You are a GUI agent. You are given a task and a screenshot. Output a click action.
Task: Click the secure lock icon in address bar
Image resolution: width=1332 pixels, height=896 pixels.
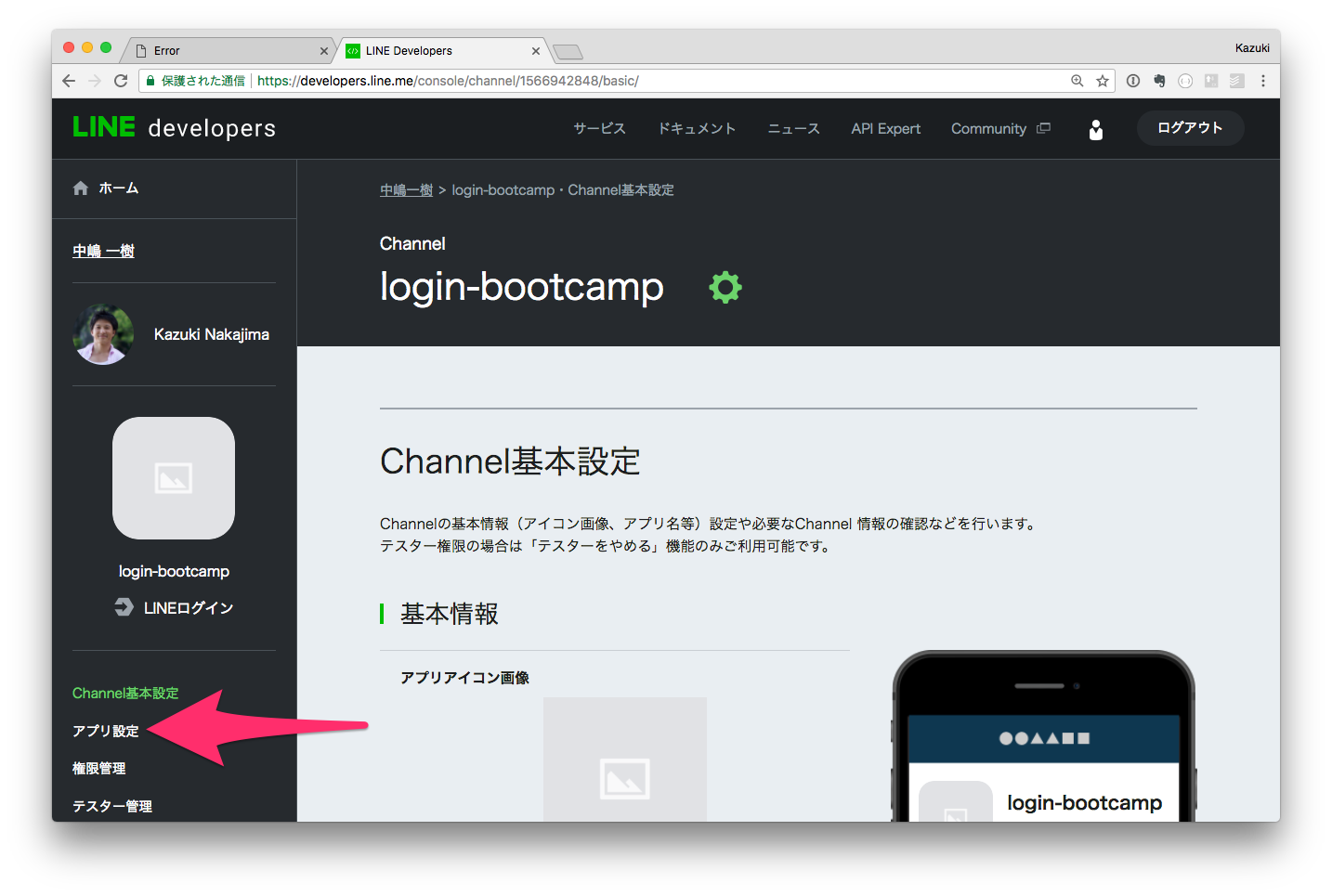tap(150, 81)
